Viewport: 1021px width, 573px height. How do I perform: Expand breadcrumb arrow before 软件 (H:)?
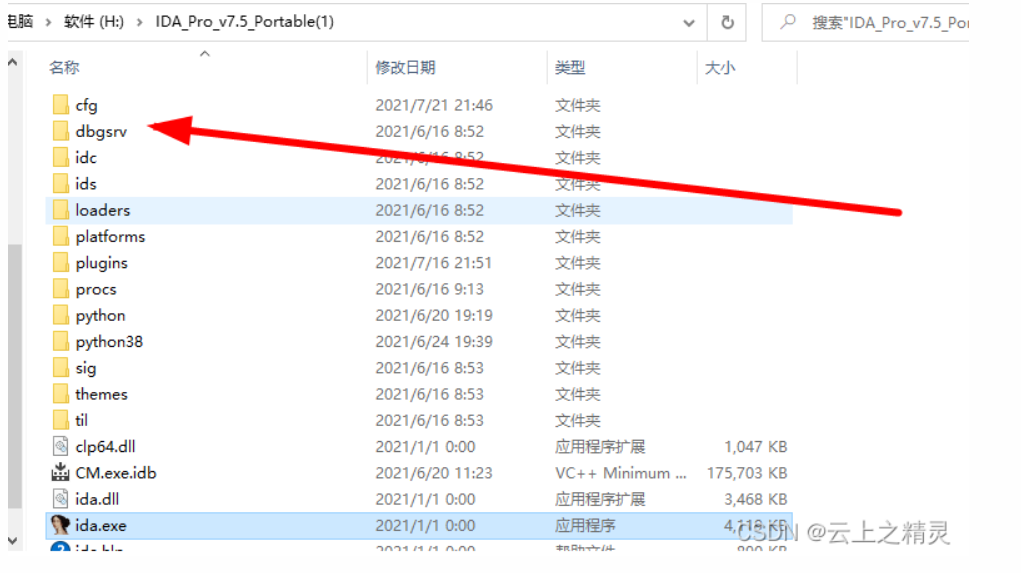(x=48, y=22)
